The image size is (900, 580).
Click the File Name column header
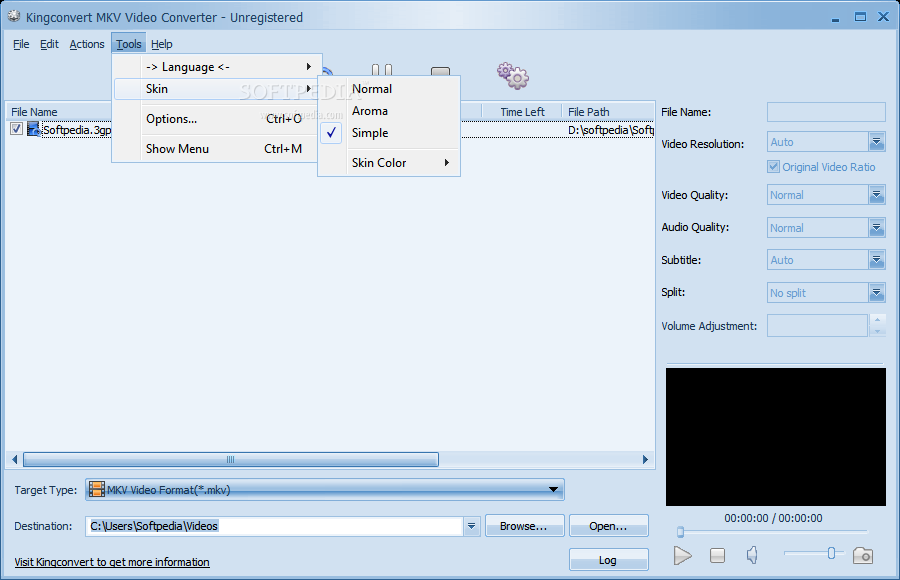(59, 112)
